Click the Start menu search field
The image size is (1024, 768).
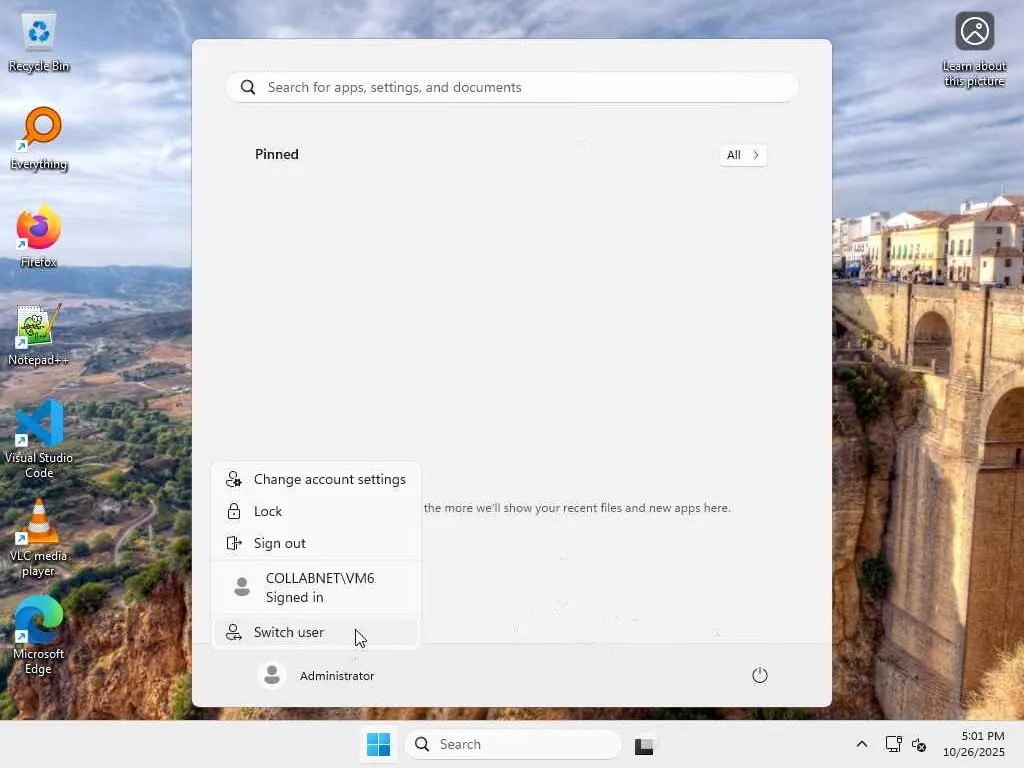coord(512,88)
